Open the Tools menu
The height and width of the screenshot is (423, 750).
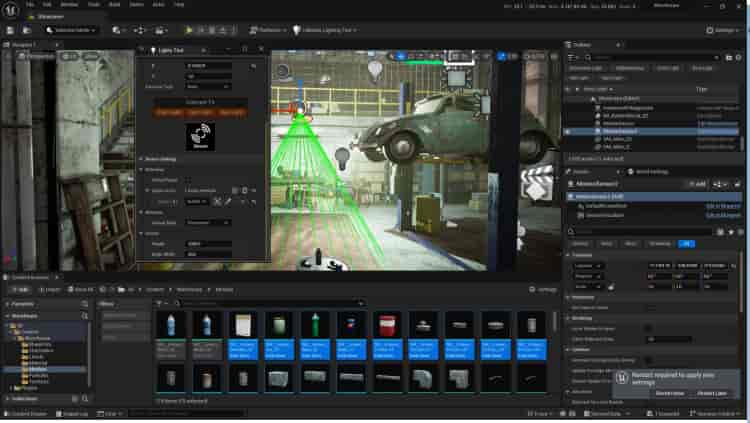click(x=94, y=4)
